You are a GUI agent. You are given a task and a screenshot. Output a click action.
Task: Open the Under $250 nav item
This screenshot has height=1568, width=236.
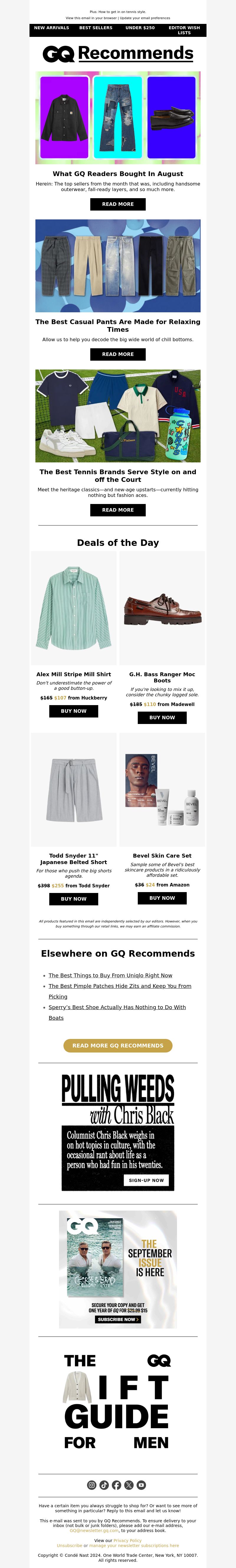click(140, 28)
